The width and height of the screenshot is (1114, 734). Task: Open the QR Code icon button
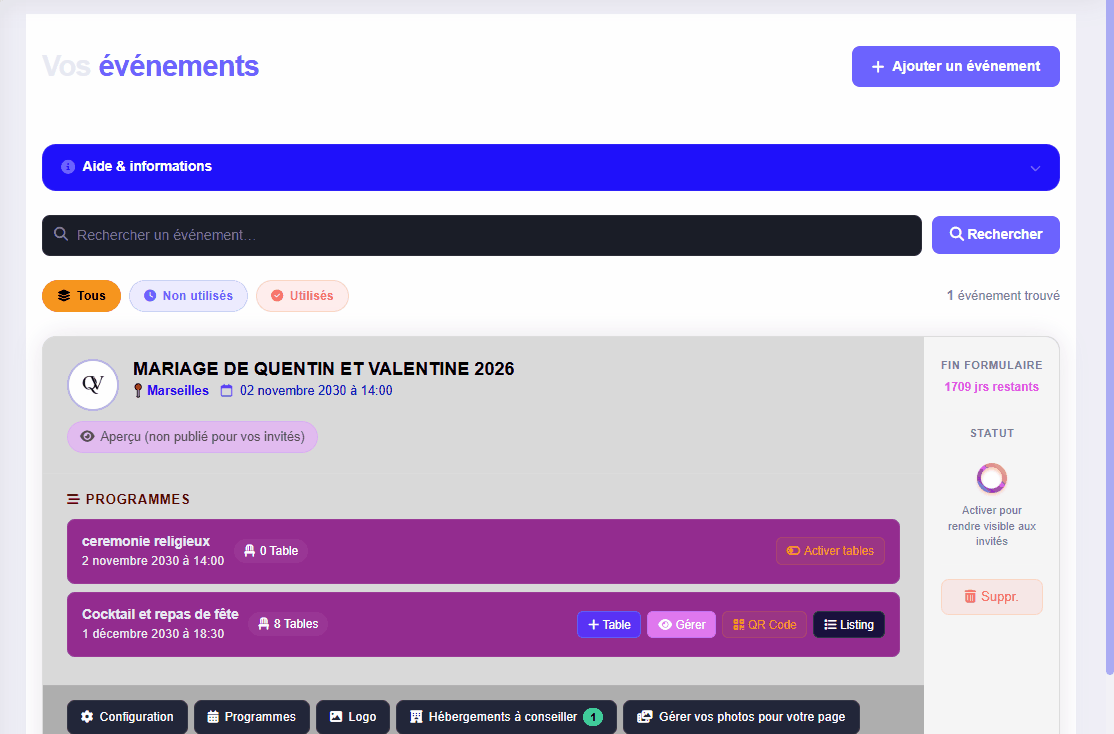[764, 625]
